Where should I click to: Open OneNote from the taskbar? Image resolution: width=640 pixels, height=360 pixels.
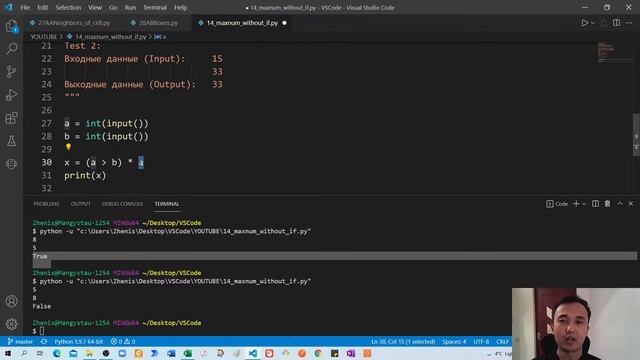coord(351,353)
